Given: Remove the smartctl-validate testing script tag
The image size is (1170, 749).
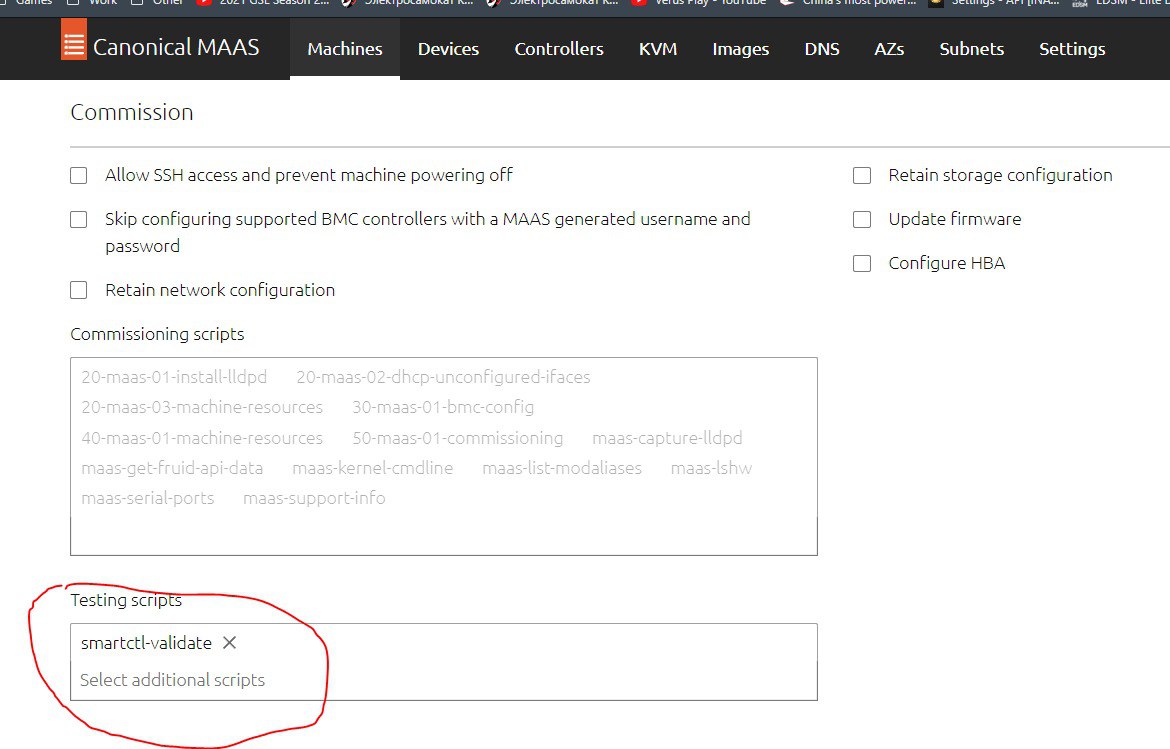Looking at the screenshot, I should [229, 643].
